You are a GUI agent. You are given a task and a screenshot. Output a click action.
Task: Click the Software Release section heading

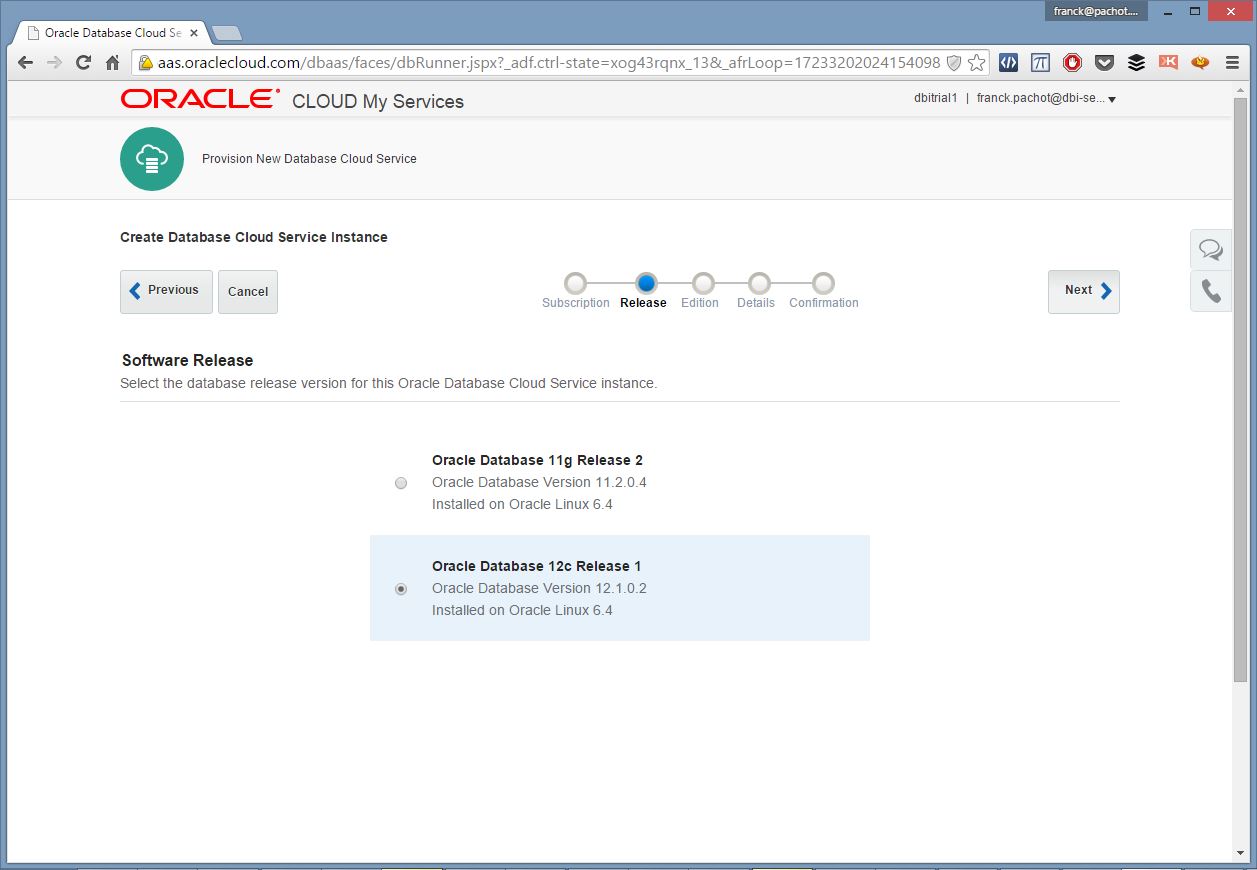(188, 360)
